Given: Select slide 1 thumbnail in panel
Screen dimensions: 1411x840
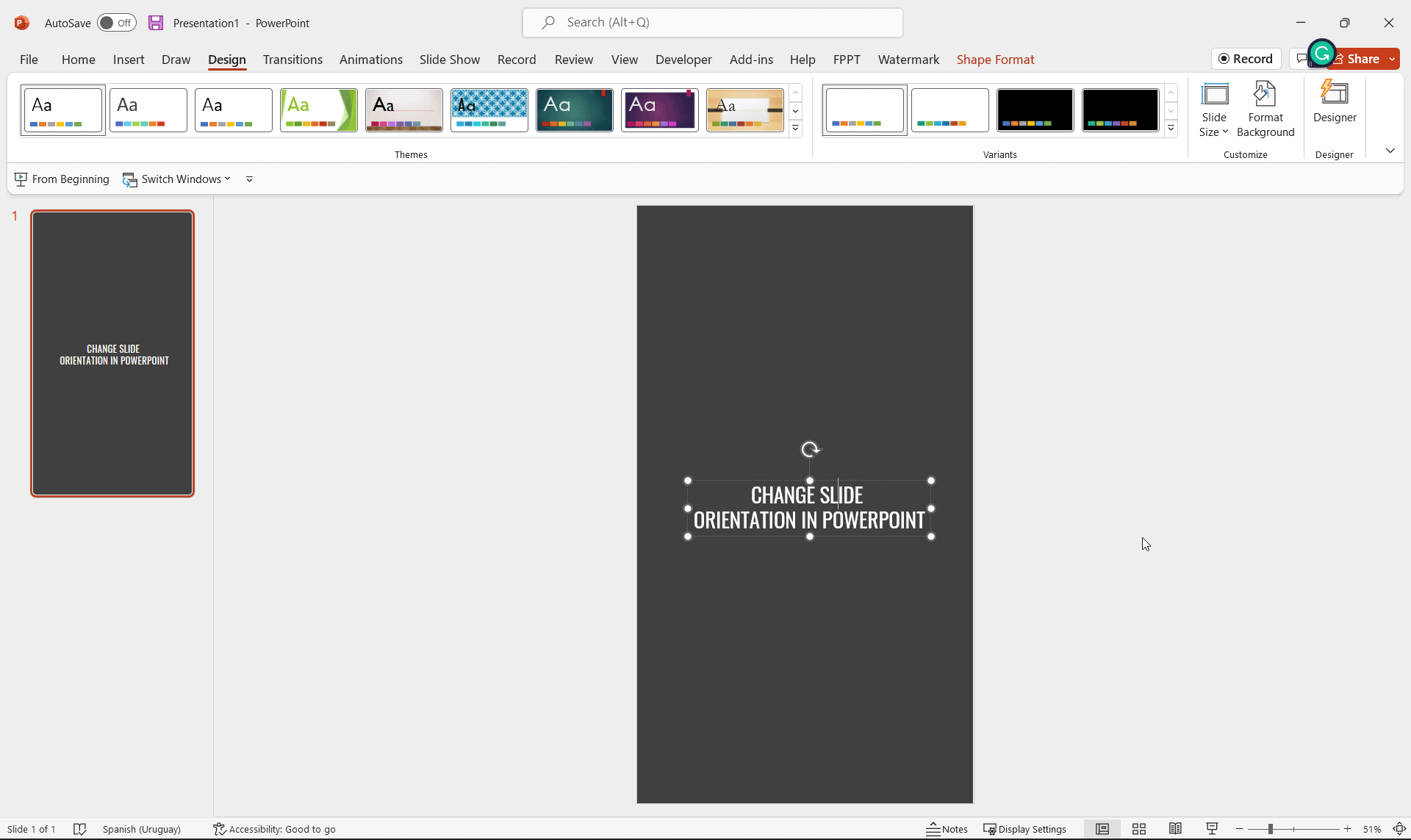Looking at the screenshot, I should pos(112,352).
